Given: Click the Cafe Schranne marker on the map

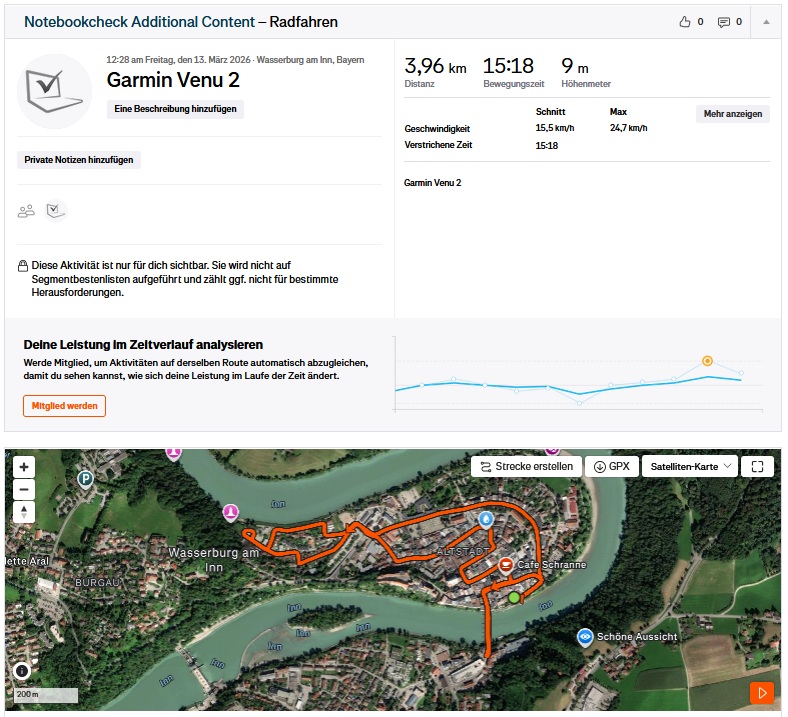Looking at the screenshot, I should coord(506,565).
